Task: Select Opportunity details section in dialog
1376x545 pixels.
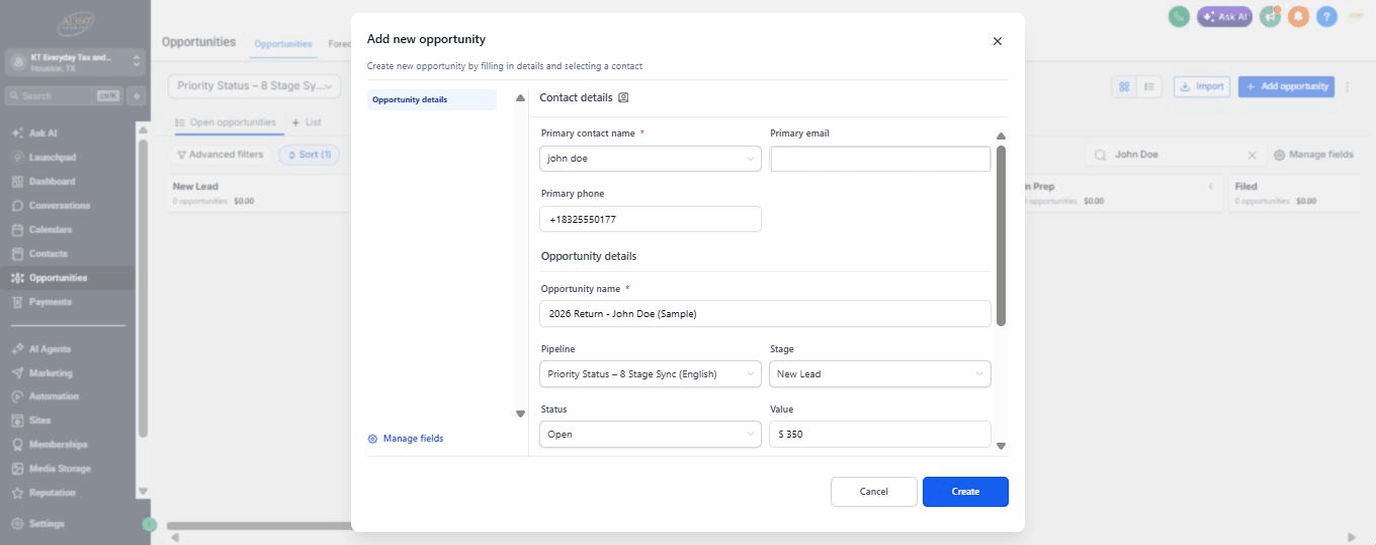Action: [x=431, y=100]
